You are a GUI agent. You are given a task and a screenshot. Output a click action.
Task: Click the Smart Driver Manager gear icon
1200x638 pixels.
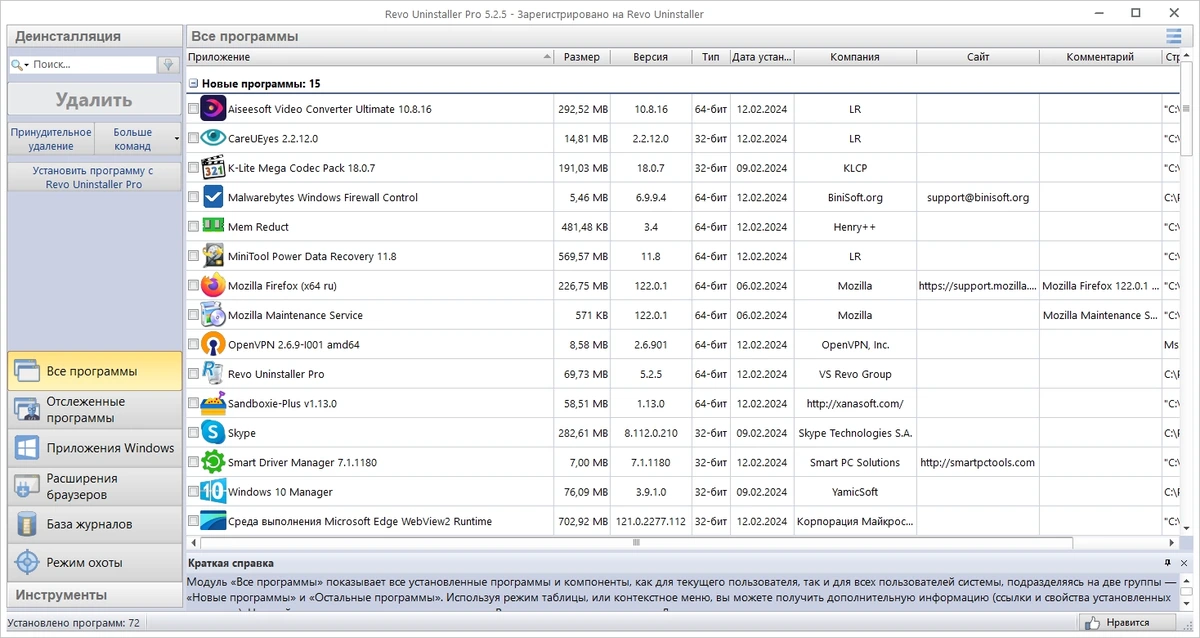click(214, 462)
